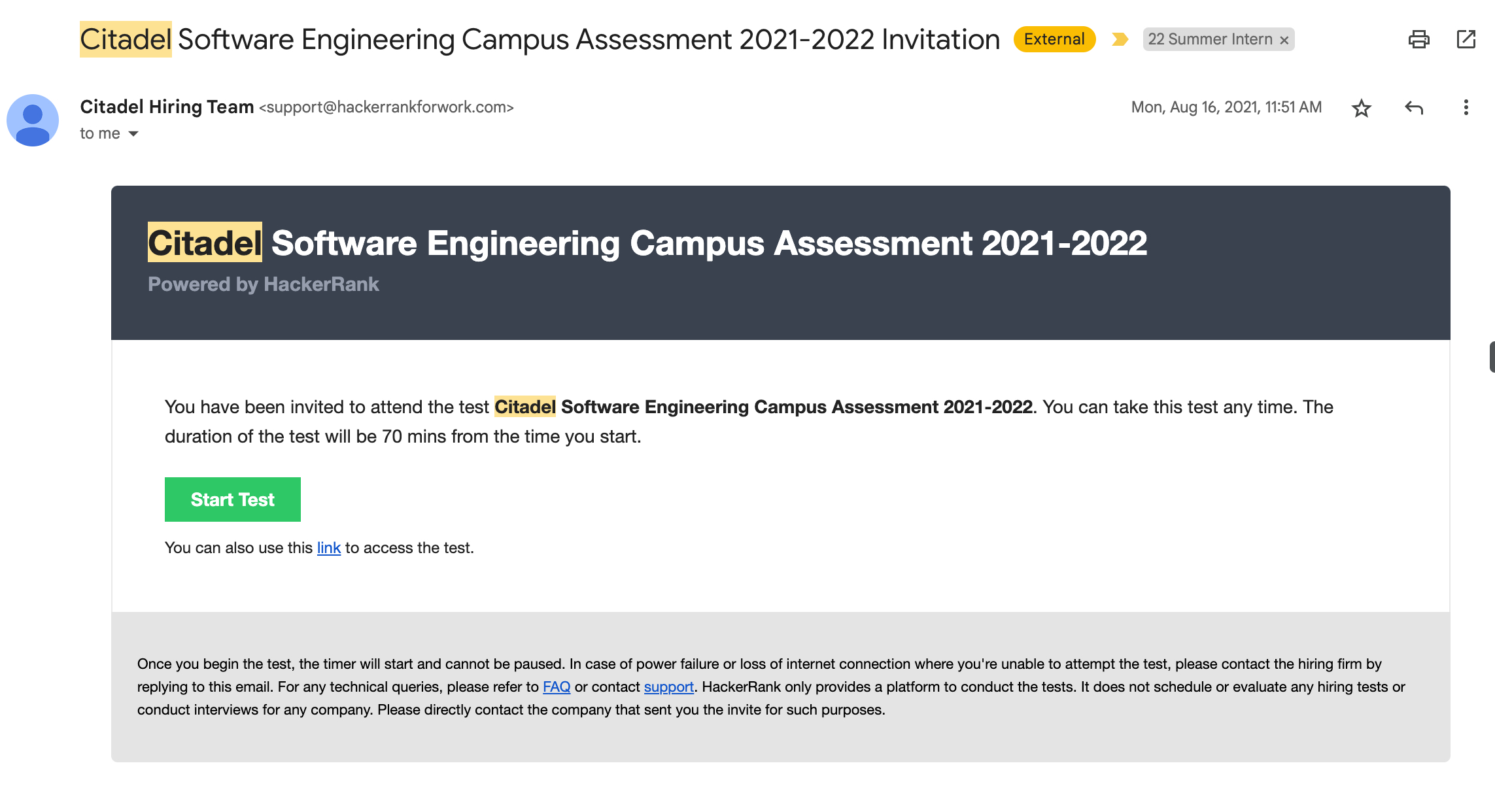Print this email with the printer icon

pyautogui.click(x=1418, y=40)
